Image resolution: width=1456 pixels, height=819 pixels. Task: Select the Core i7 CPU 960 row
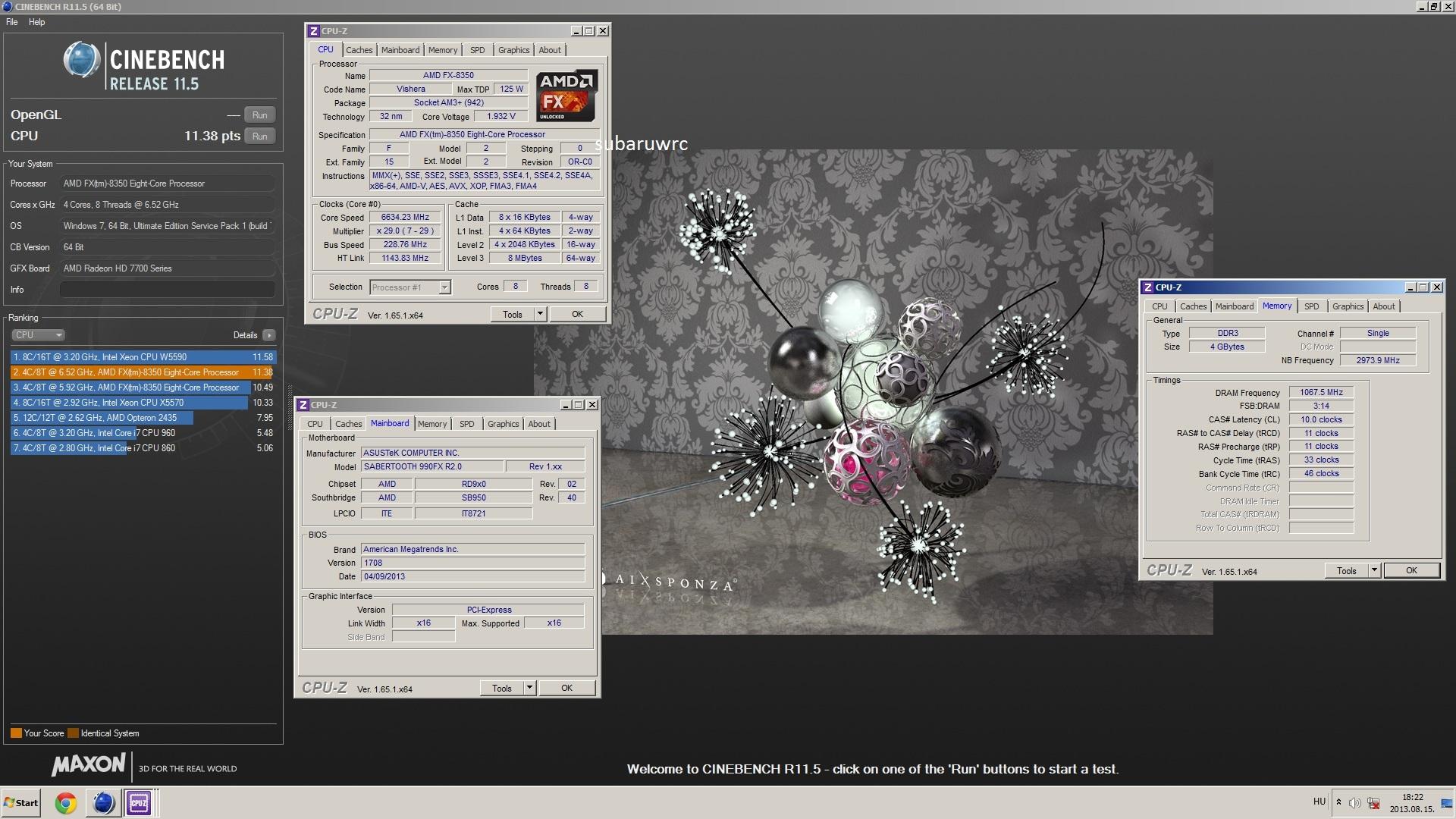tap(143, 433)
